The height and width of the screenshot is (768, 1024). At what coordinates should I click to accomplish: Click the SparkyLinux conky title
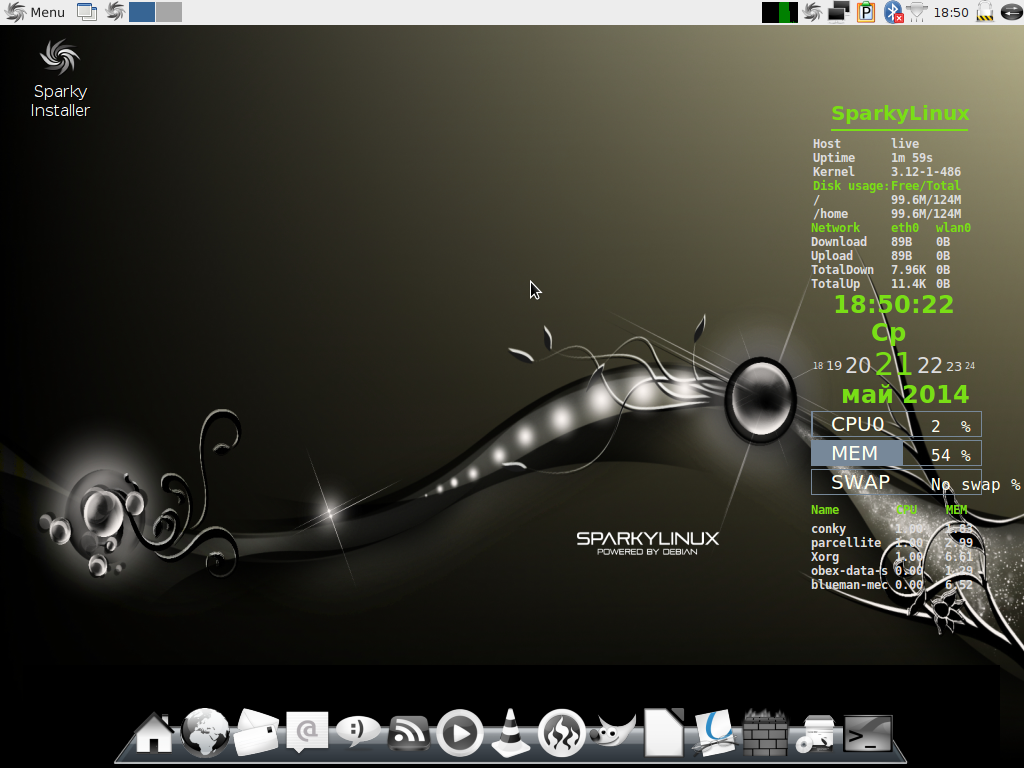900,114
